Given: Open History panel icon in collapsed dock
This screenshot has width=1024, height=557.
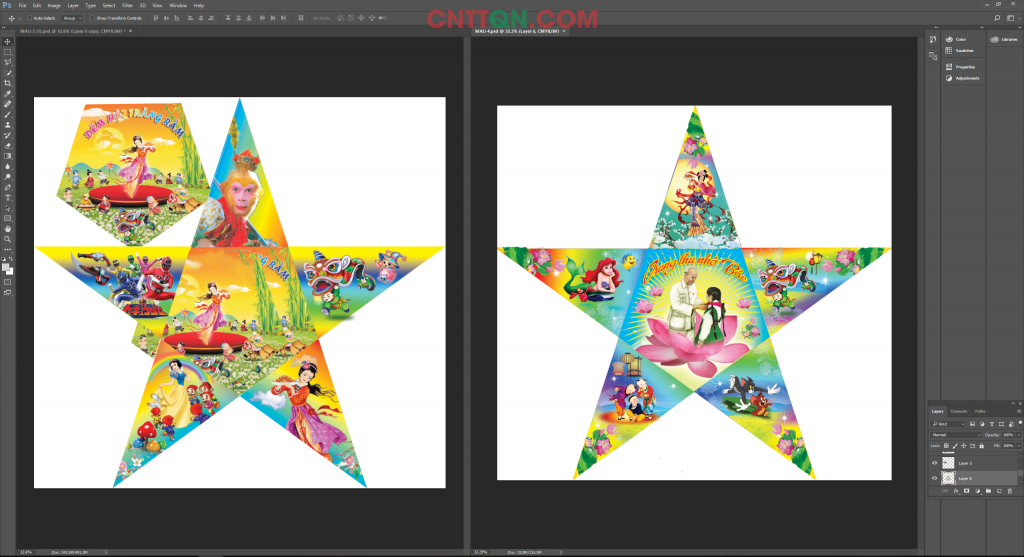Looking at the screenshot, I should 933,40.
